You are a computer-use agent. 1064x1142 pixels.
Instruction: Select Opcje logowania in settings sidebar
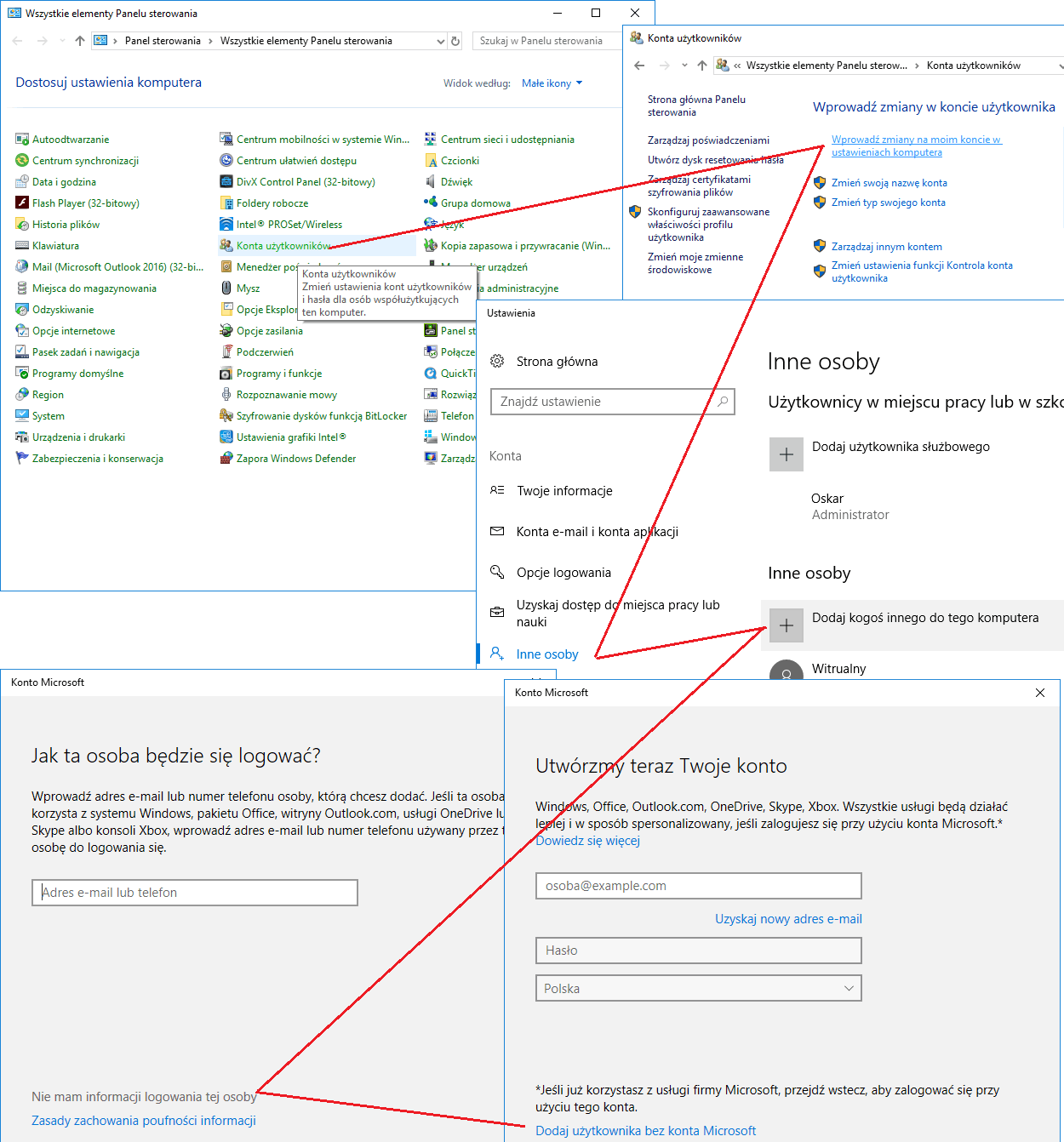point(563,573)
